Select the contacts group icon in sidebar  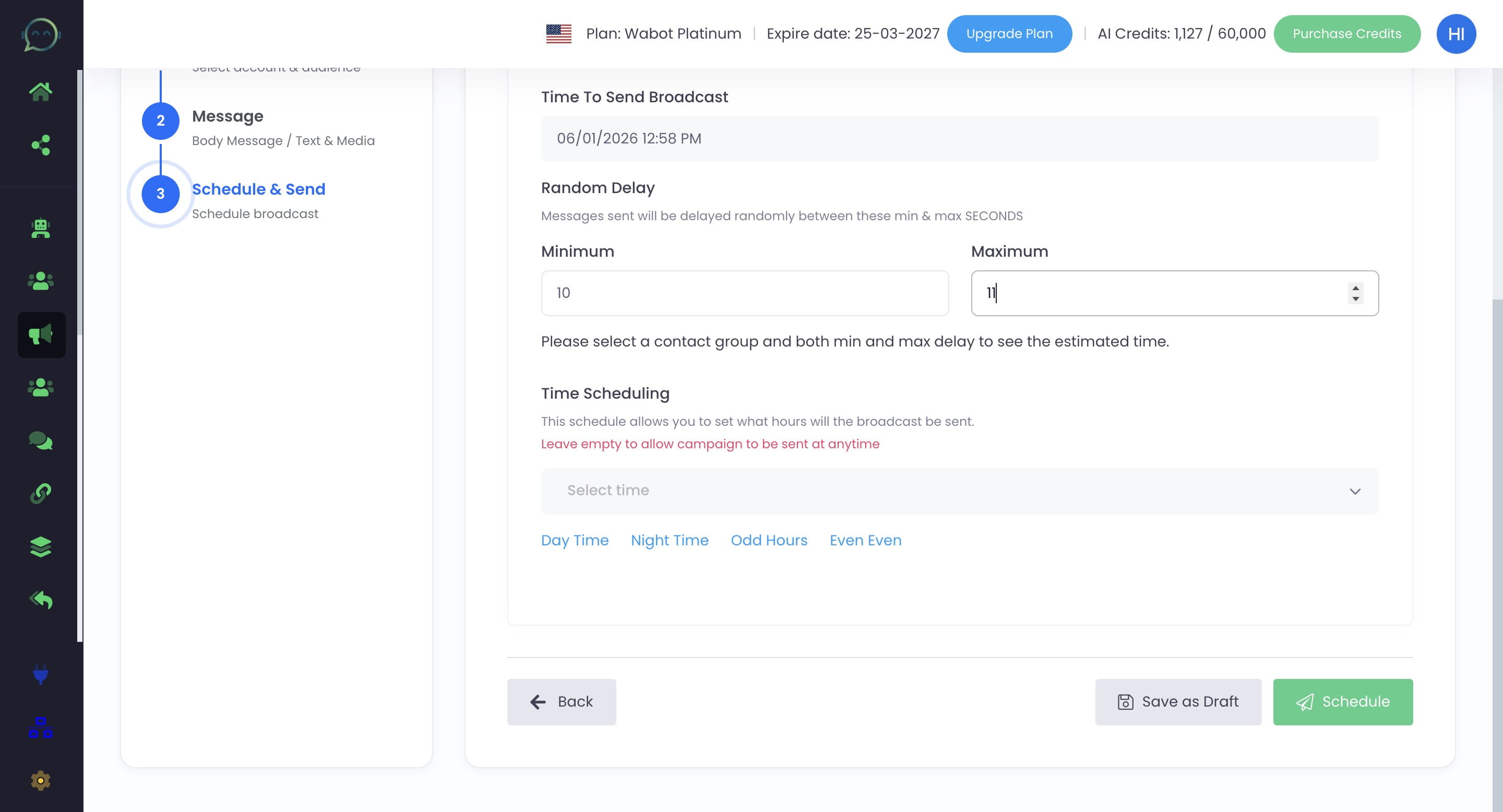click(40, 282)
